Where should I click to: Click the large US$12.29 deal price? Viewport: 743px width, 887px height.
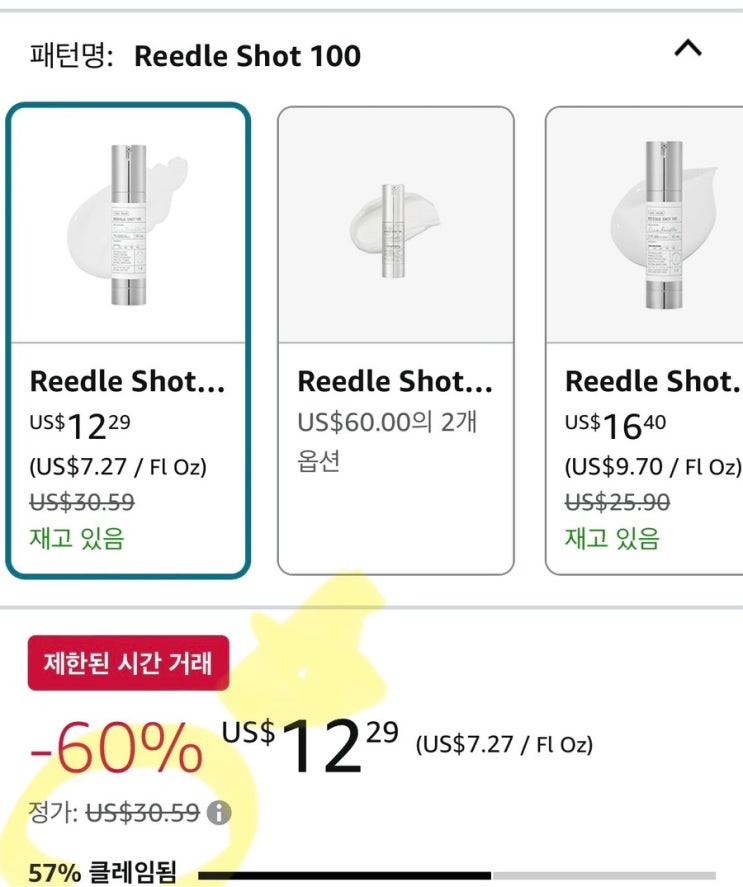tap(310, 746)
